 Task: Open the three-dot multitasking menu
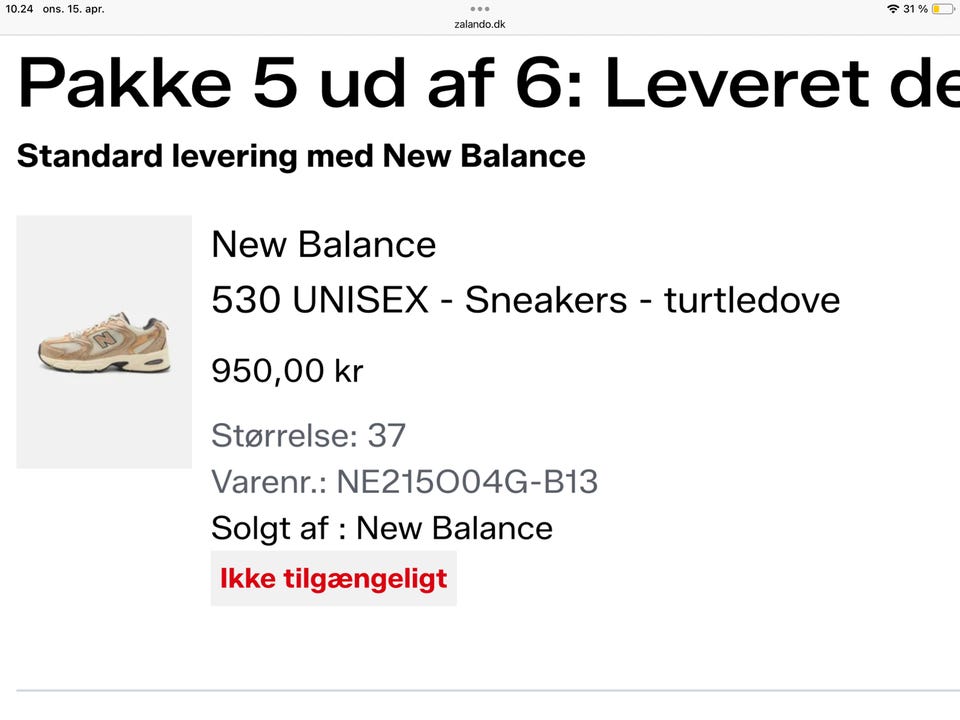(x=480, y=8)
